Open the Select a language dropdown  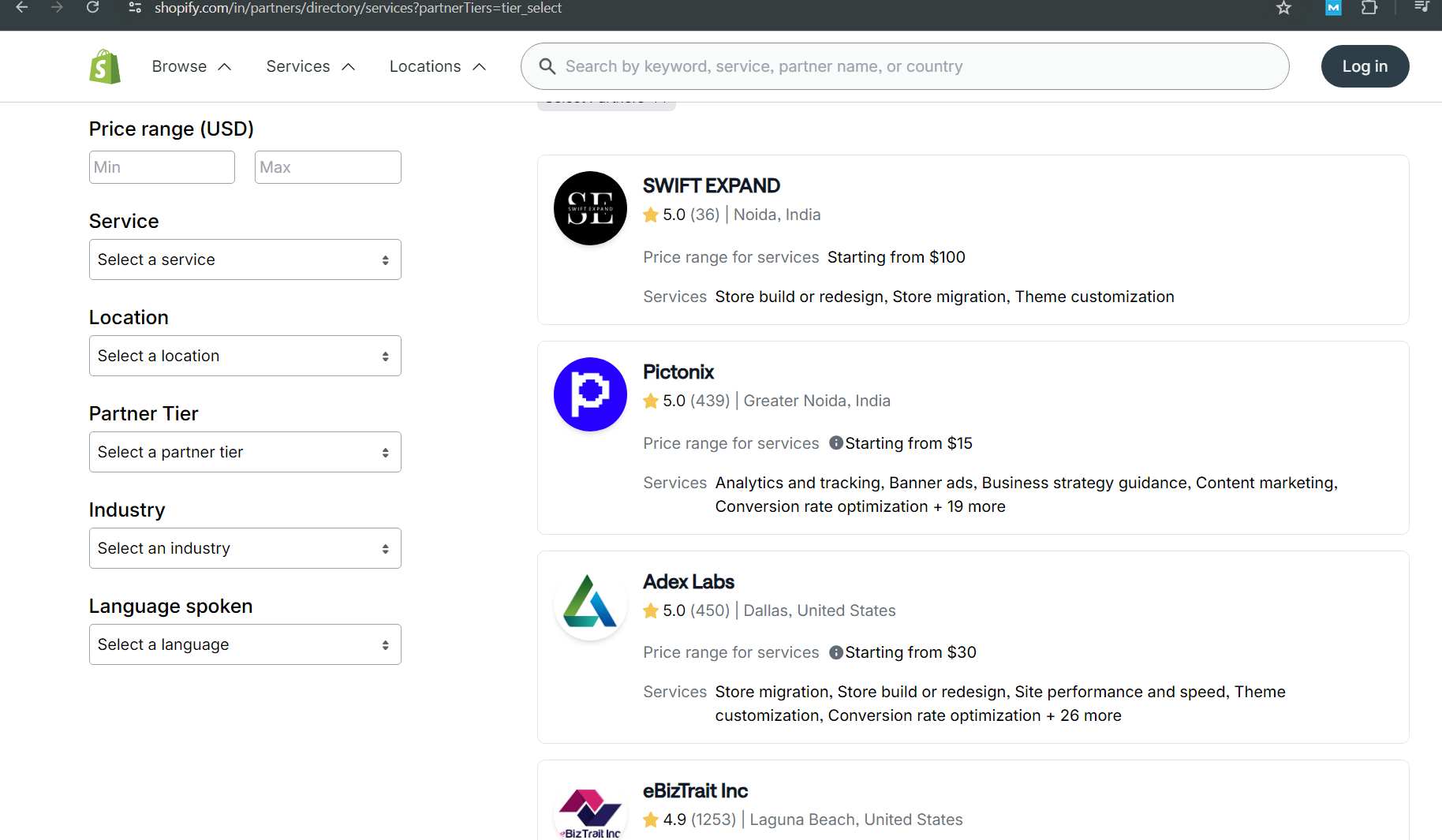point(245,644)
